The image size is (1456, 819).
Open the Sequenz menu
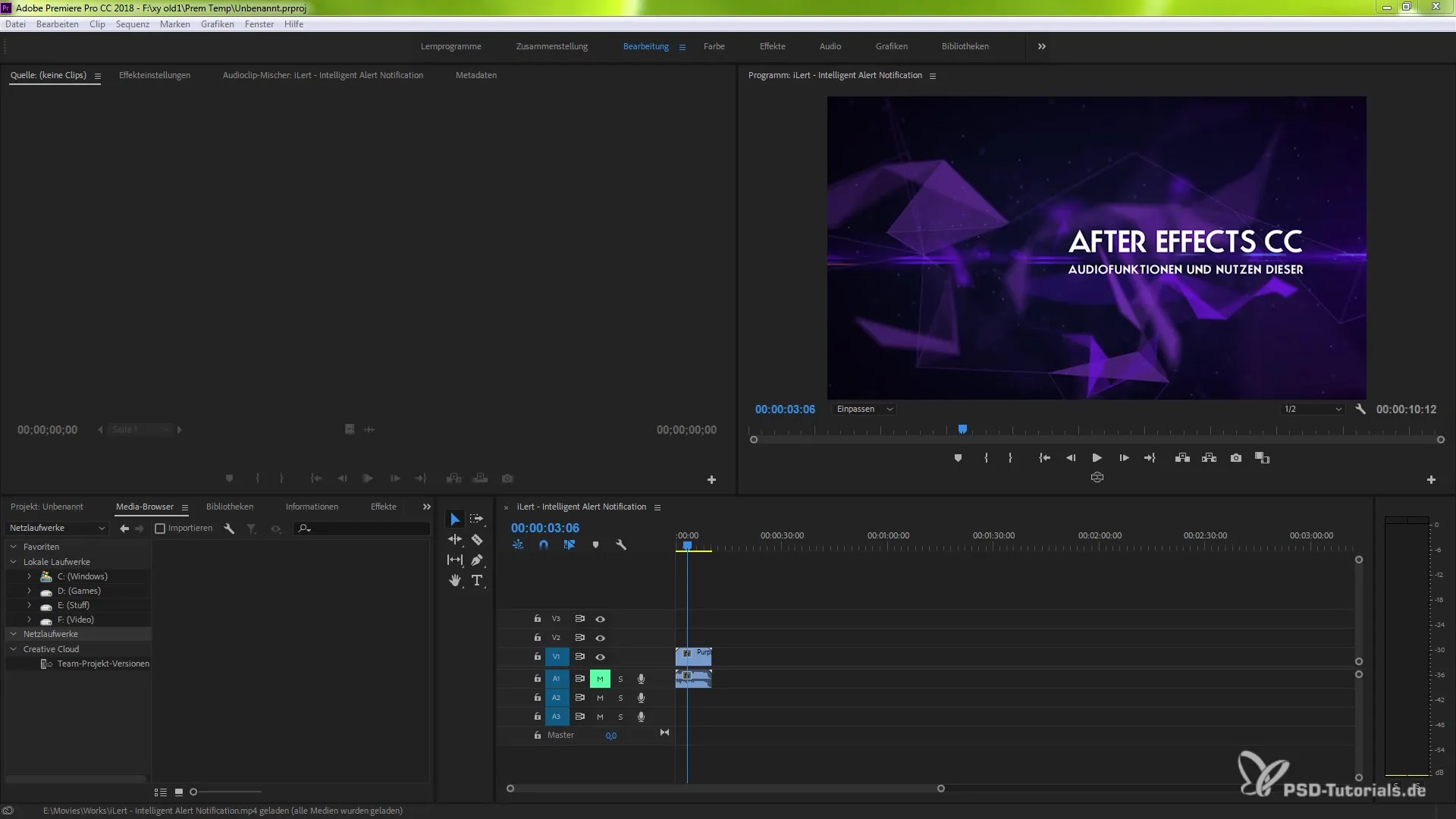click(133, 24)
